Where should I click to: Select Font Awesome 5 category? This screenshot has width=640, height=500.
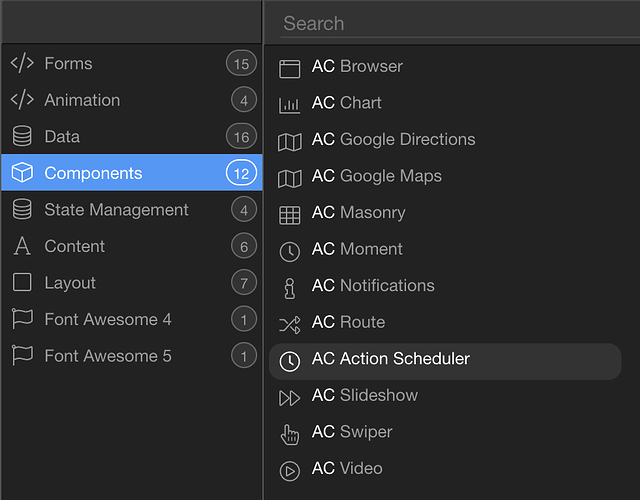coord(132,356)
